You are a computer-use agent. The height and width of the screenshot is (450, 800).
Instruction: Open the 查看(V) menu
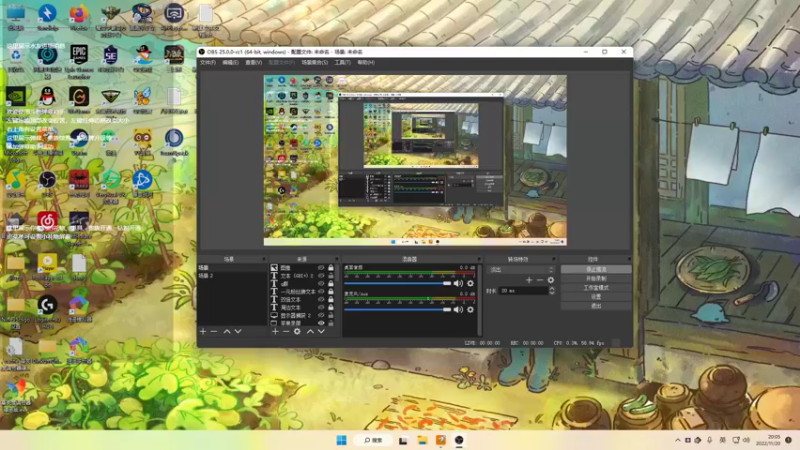pyautogui.click(x=254, y=62)
